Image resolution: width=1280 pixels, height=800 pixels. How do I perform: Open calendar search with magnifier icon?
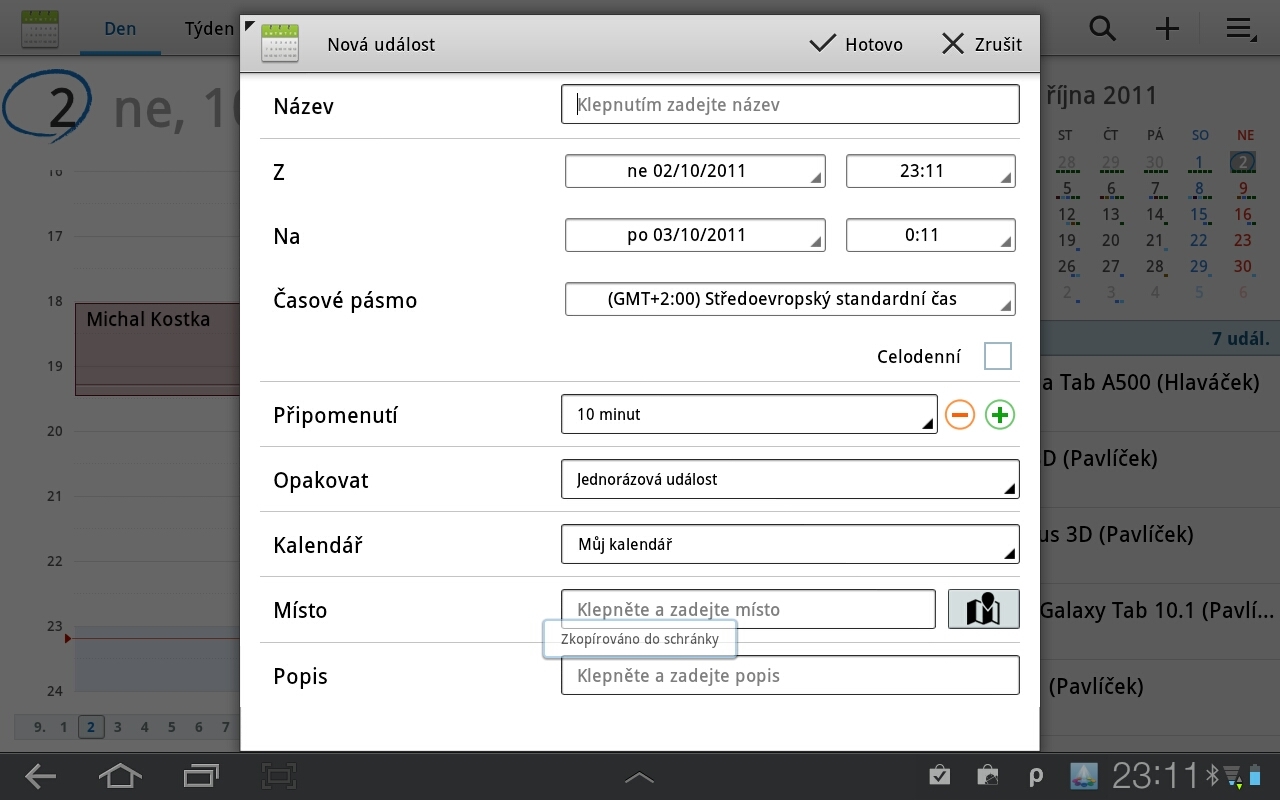click(x=1102, y=29)
